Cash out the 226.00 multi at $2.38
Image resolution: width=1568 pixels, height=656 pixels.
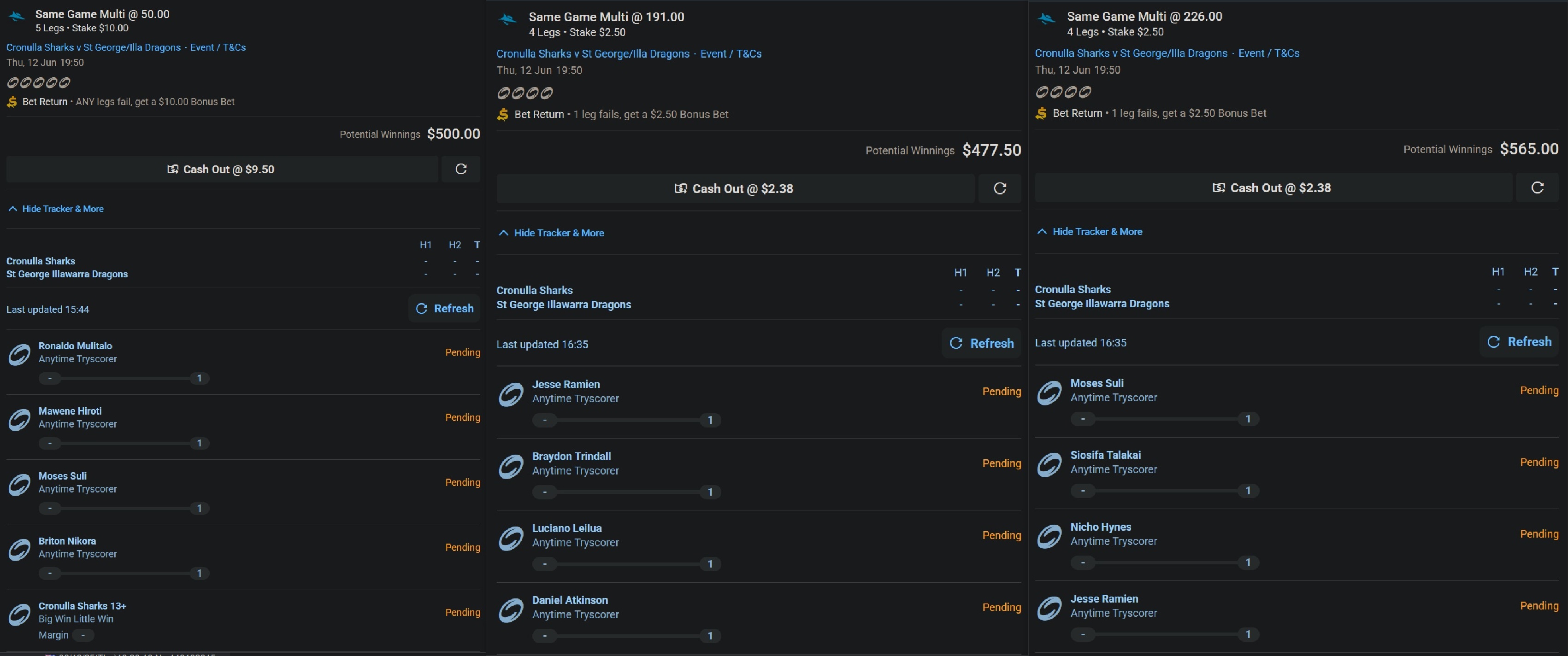click(1273, 187)
